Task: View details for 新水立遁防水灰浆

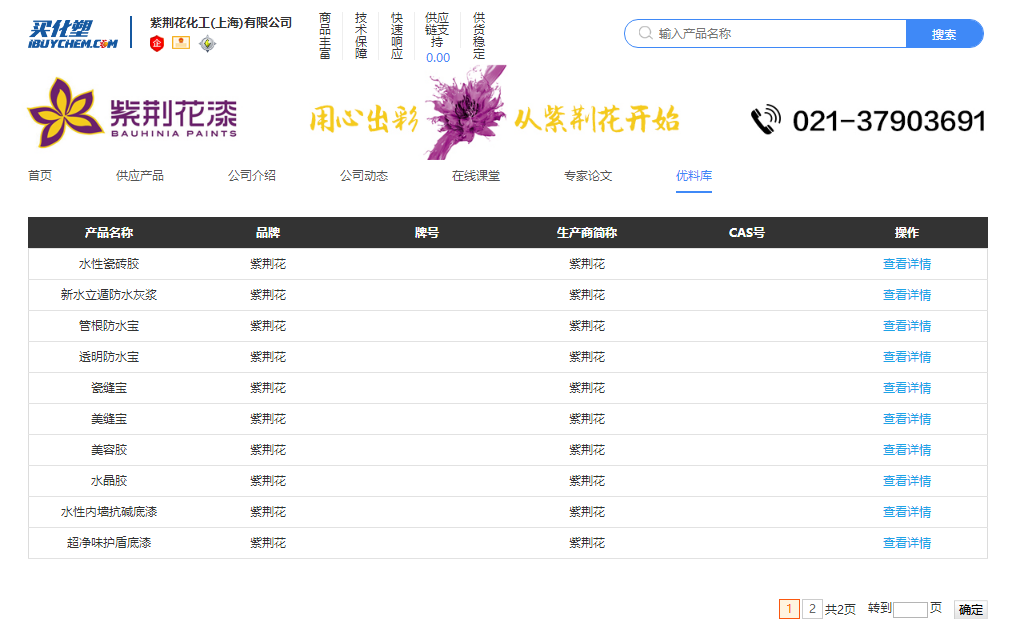Action: pyautogui.click(x=907, y=295)
